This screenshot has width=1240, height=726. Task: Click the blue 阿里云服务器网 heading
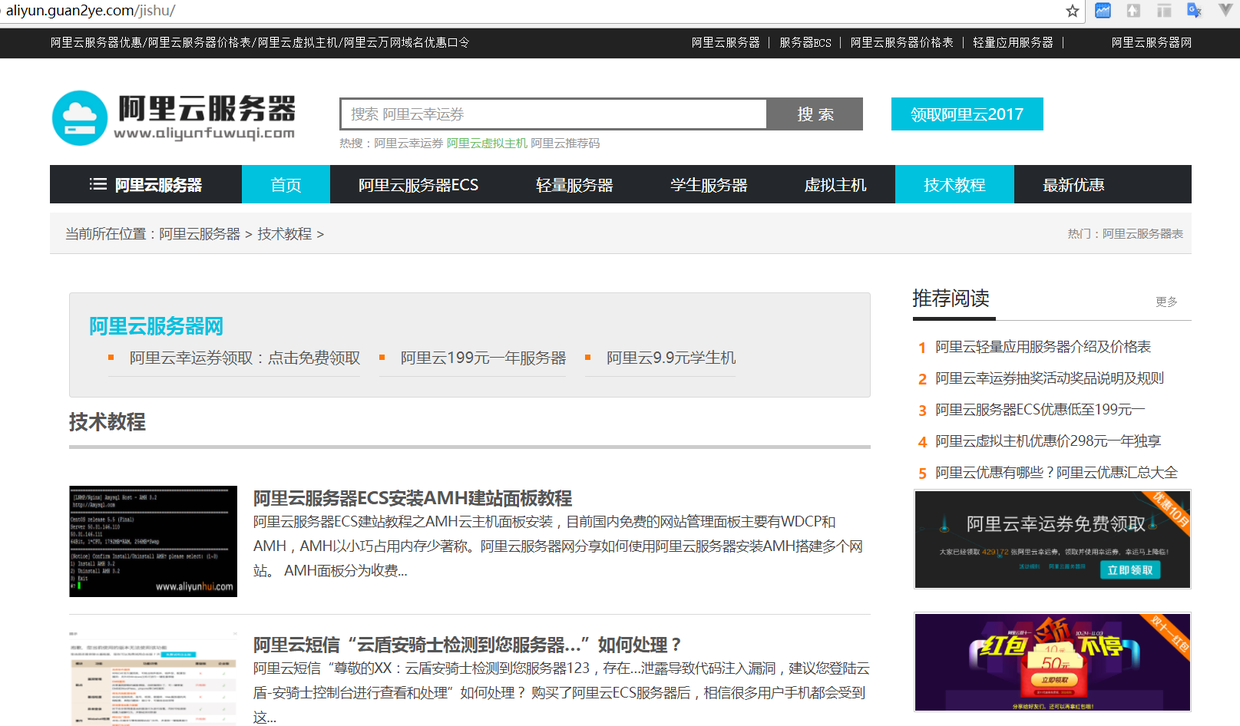click(x=156, y=326)
